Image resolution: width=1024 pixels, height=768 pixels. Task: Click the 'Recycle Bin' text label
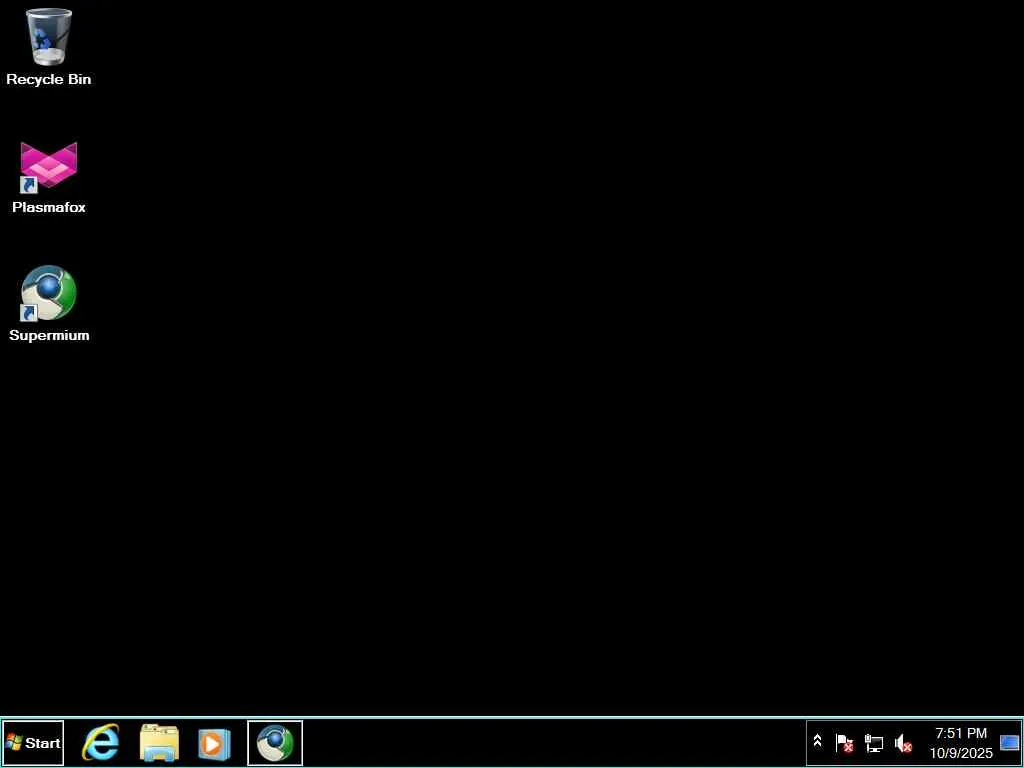coord(48,79)
